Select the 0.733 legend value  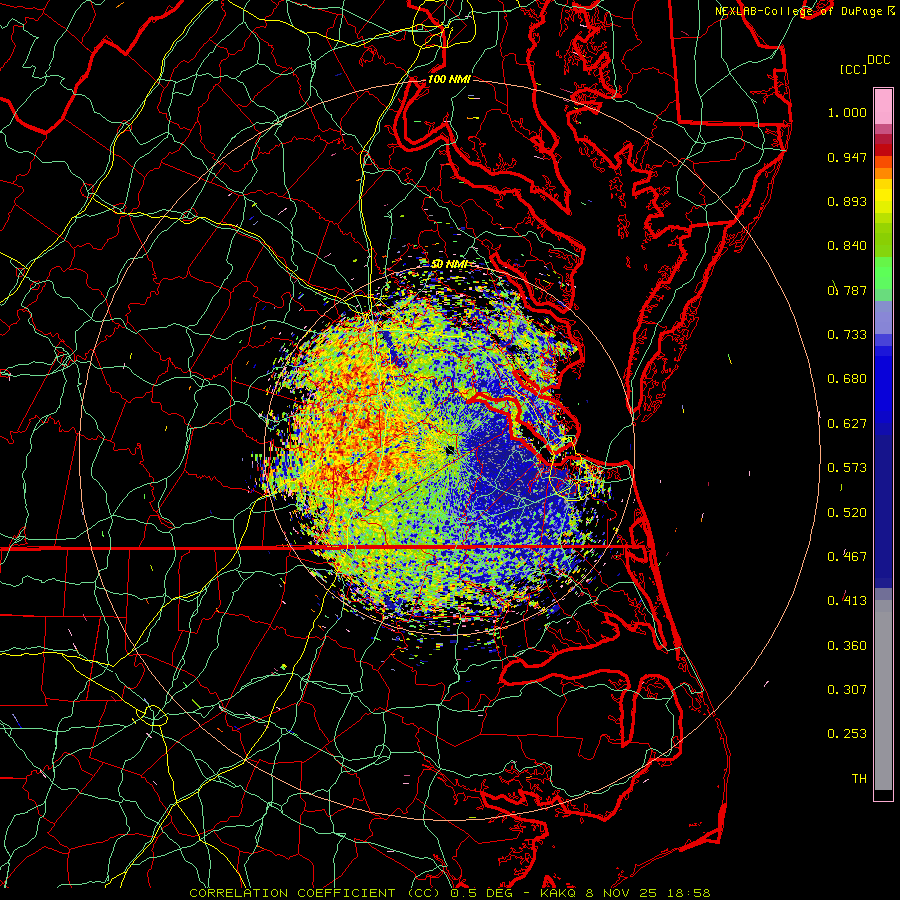coord(847,335)
